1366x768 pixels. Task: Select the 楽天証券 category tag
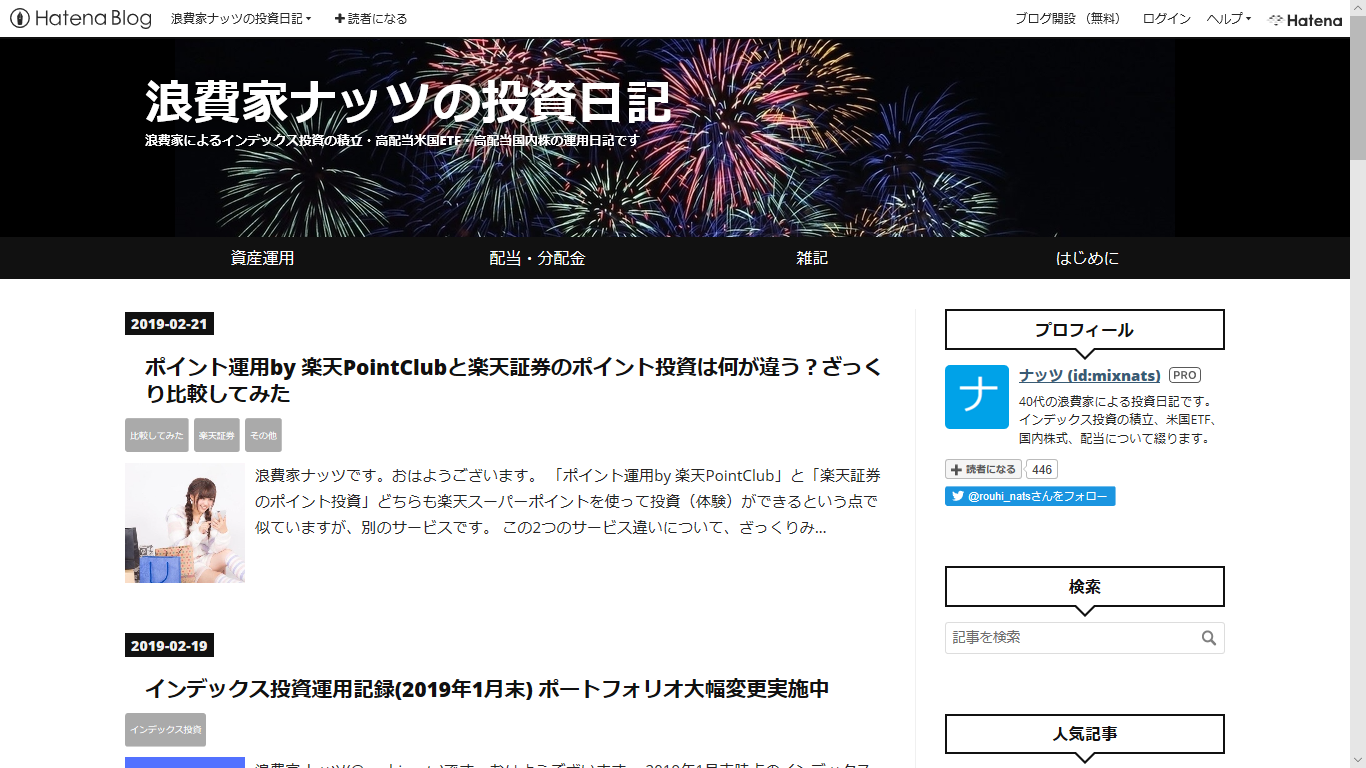(217, 435)
